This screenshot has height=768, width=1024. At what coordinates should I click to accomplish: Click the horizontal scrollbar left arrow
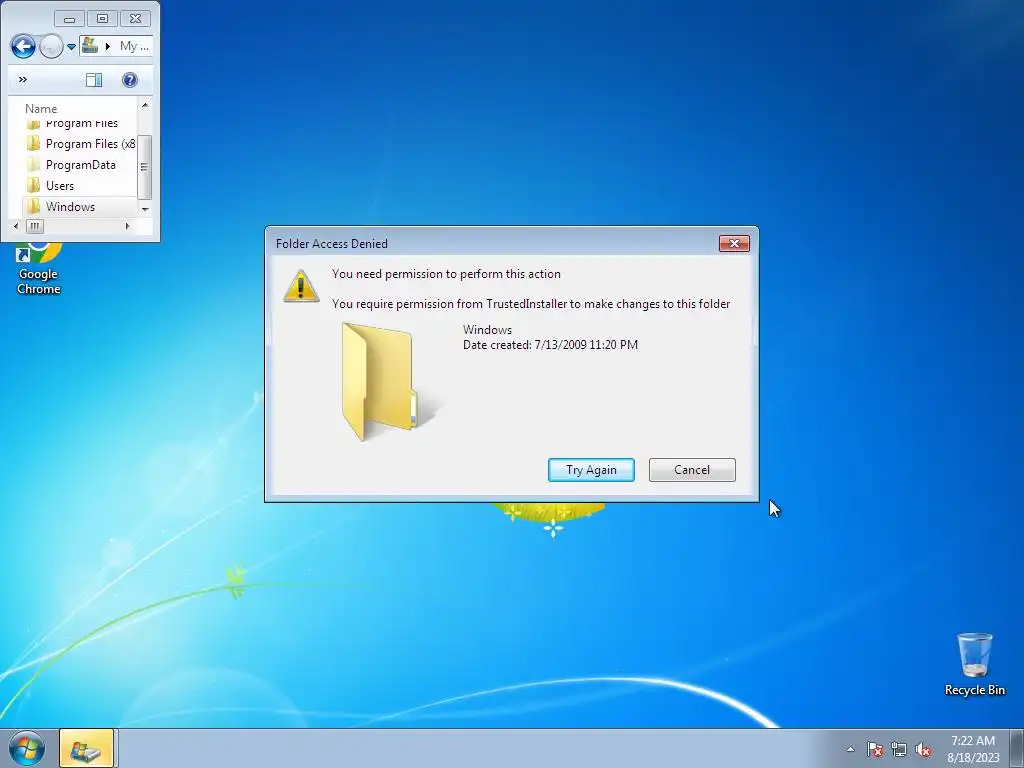pos(16,226)
